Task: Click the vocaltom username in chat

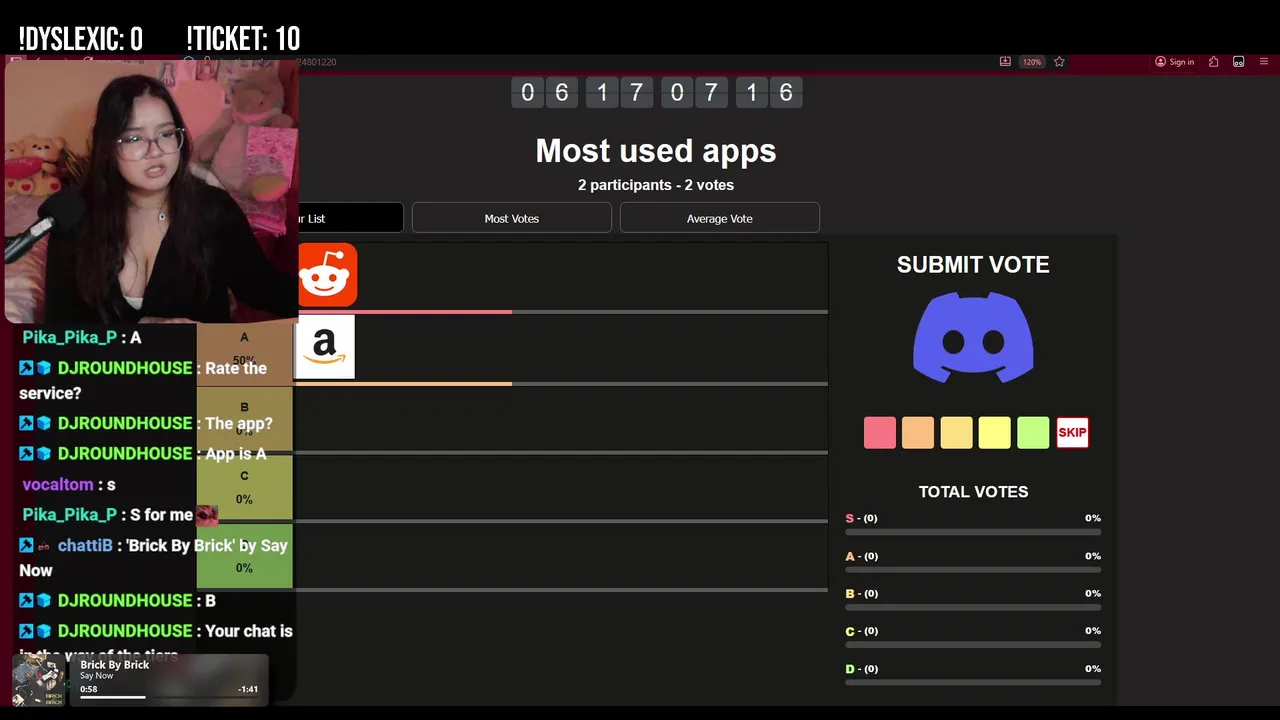Action: (57, 484)
